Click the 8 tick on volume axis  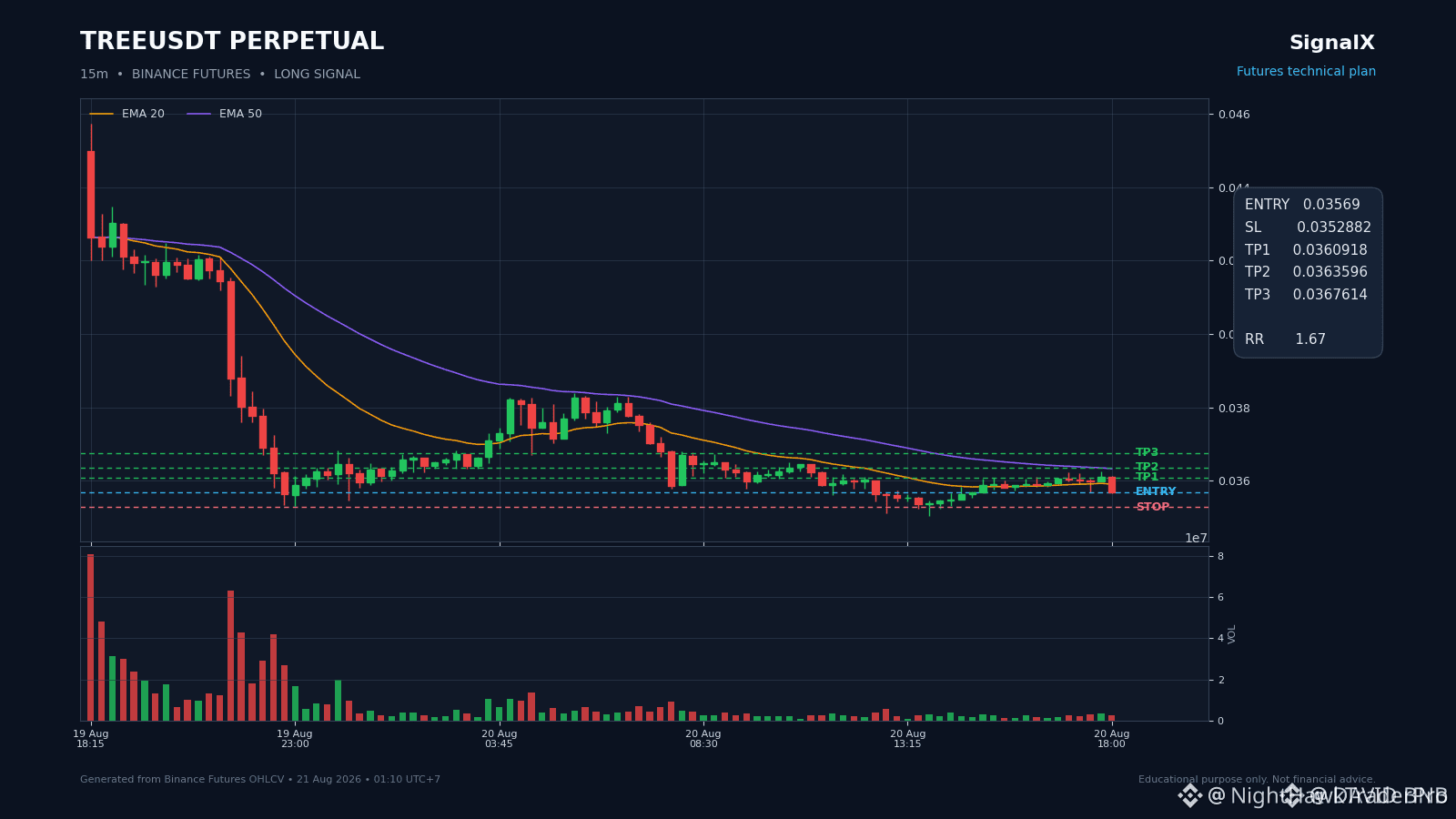[1220, 556]
